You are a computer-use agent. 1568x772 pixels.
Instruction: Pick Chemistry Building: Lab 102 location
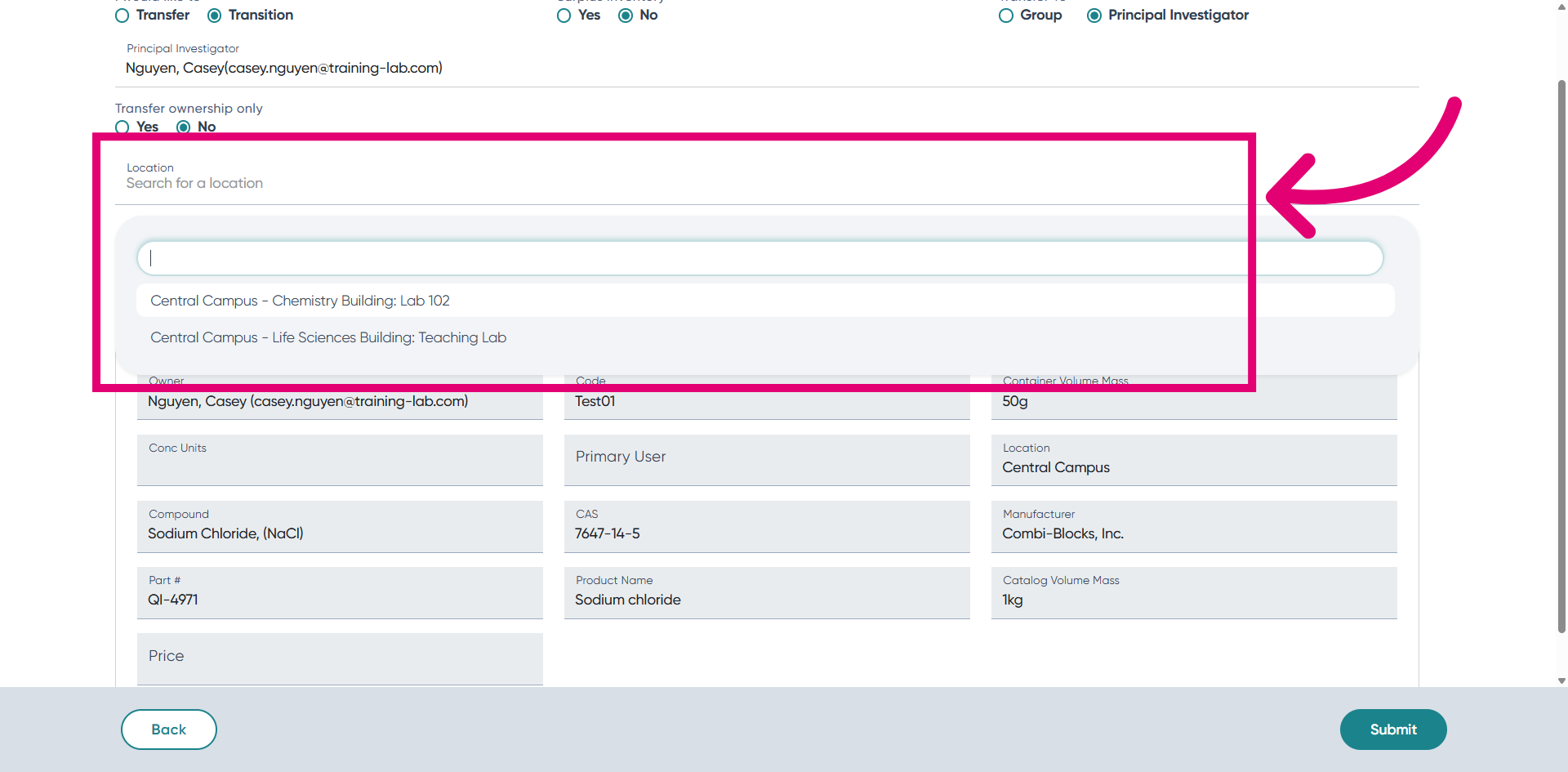click(765, 301)
